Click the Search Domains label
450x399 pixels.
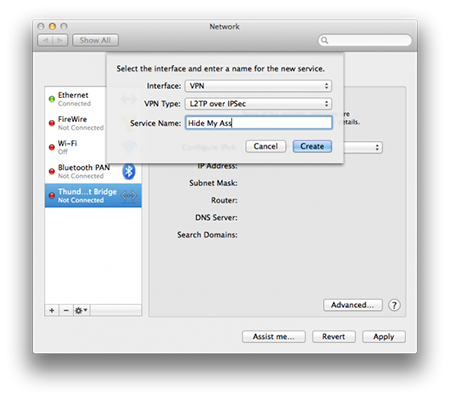click(207, 235)
